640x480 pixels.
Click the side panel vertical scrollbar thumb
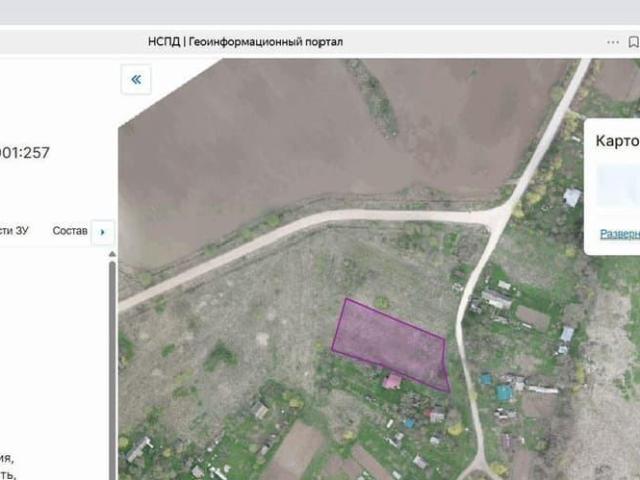[x=112, y=370]
